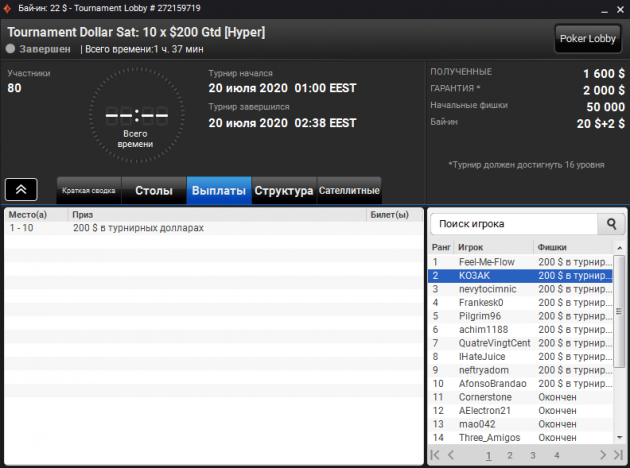Image resolution: width=630 pixels, height=468 pixels.
Task: Return to Poker Lobby
Action: (x=587, y=39)
